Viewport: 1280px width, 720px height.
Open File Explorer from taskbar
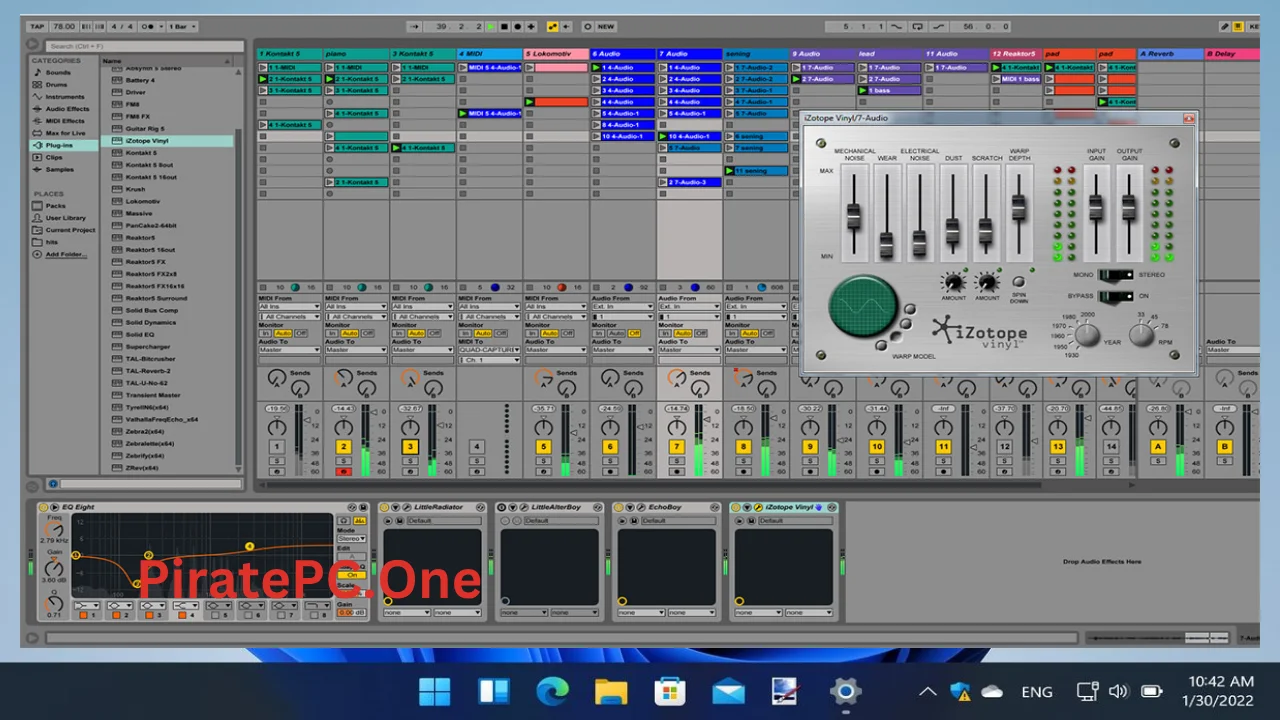(611, 691)
